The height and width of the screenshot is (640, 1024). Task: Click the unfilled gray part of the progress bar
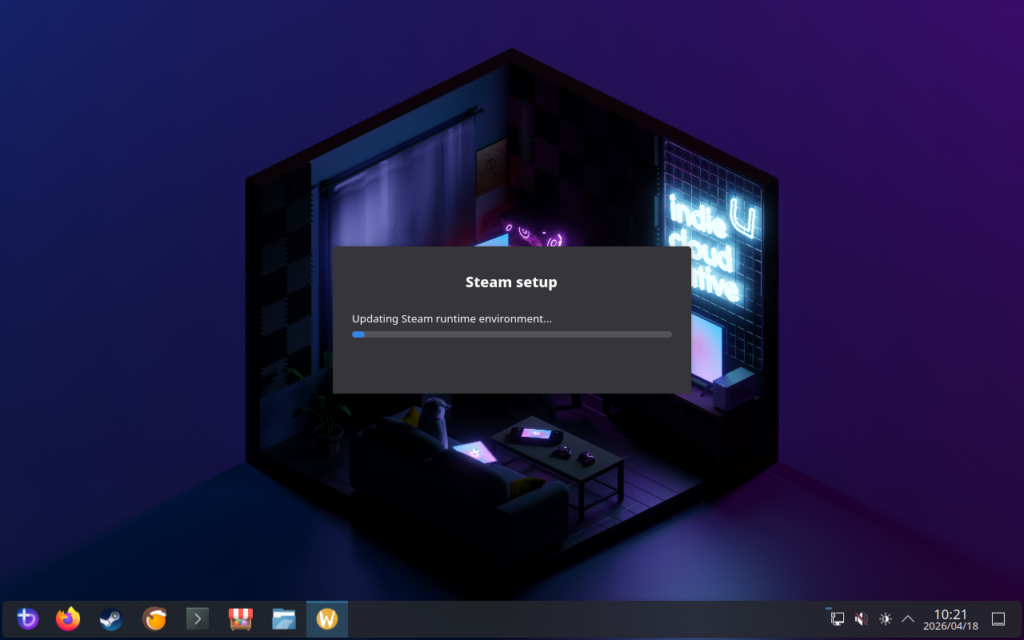pyautogui.click(x=520, y=334)
